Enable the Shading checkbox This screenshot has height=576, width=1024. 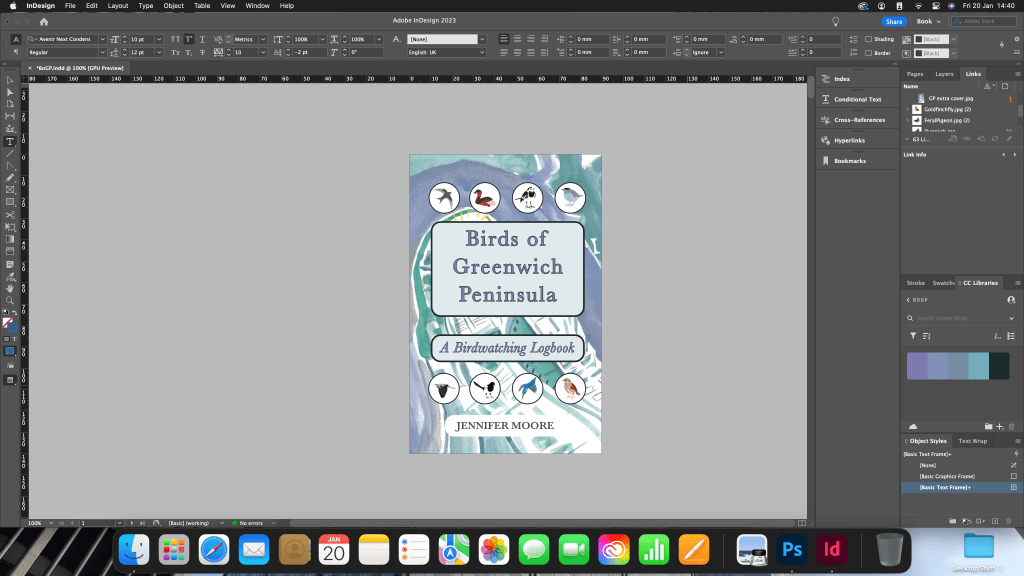click(x=868, y=39)
